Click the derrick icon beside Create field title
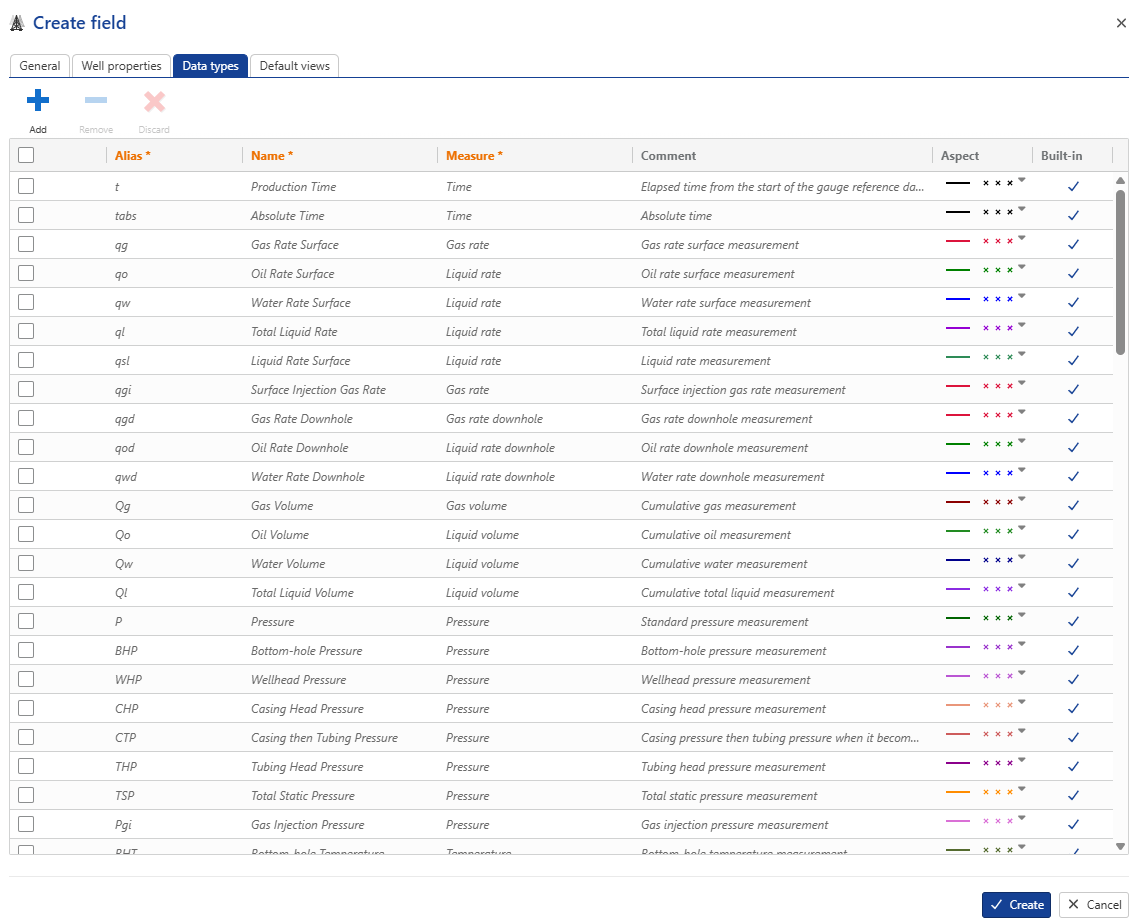The image size is (1138, 923). click(x=17, y=23)
